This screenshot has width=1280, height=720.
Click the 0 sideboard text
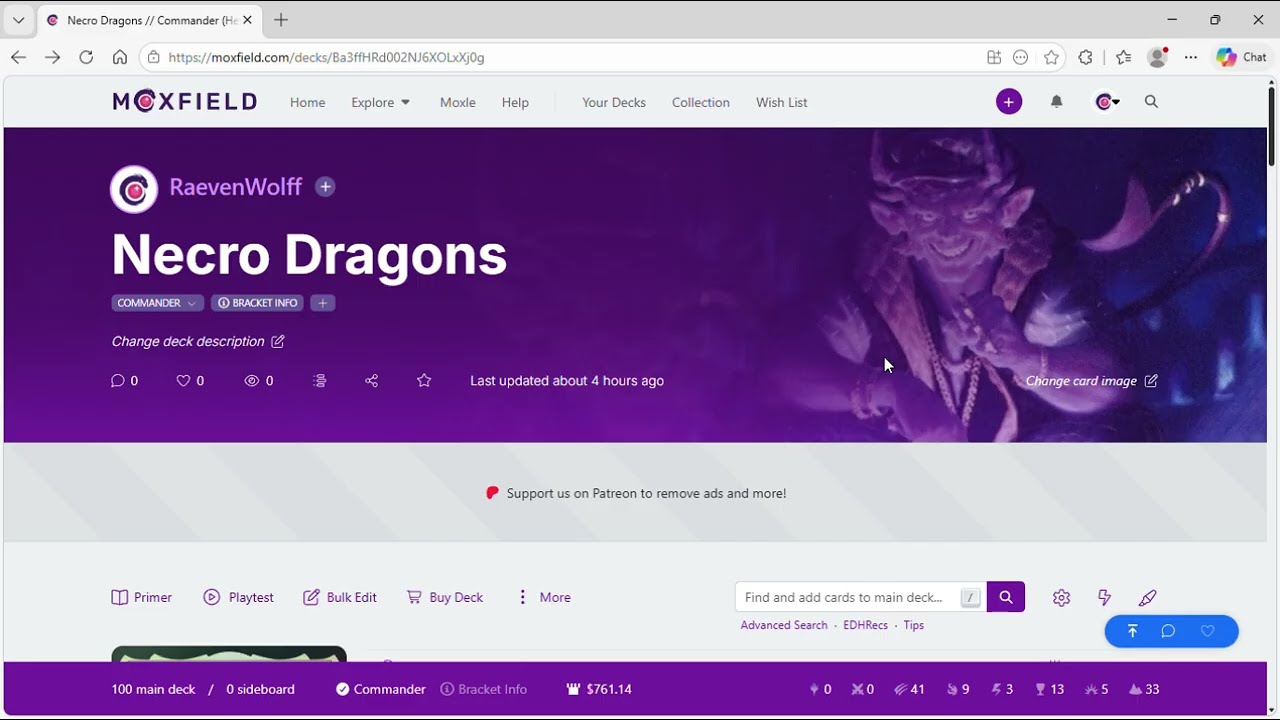(260, 689)
